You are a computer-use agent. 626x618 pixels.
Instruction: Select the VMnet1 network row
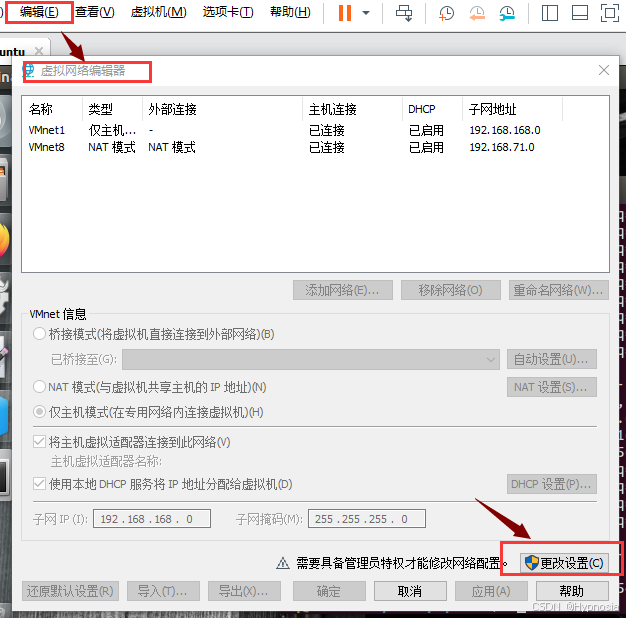click(x=315, y=130)
